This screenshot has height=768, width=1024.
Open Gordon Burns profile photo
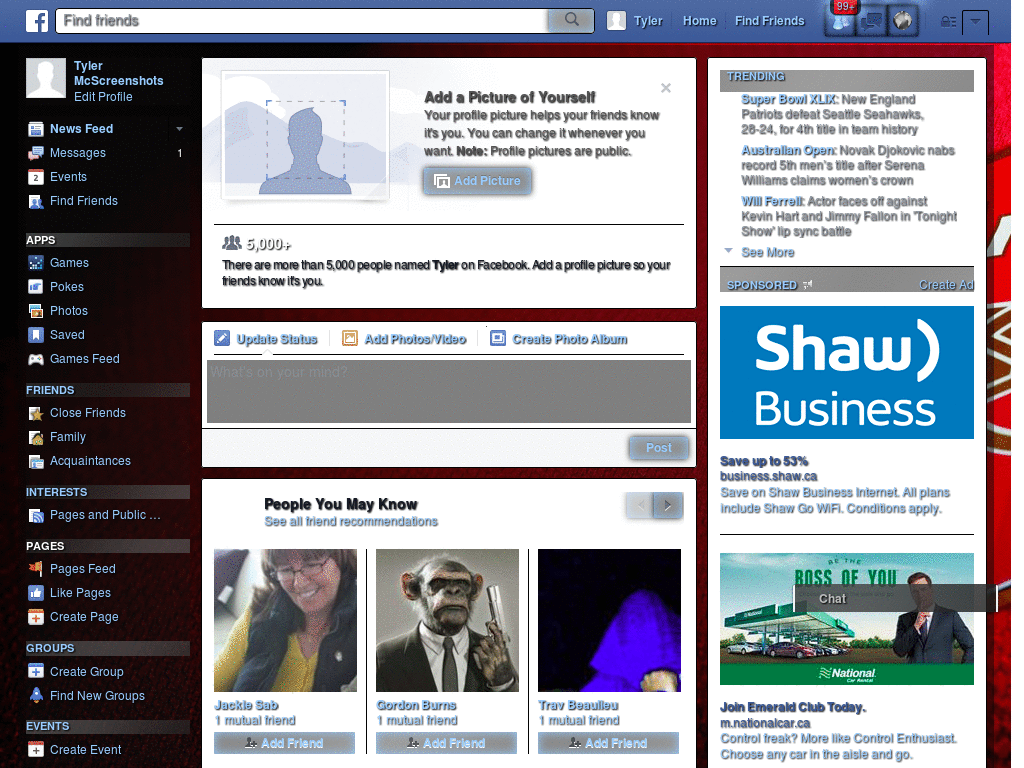click(x=447, y=620)
